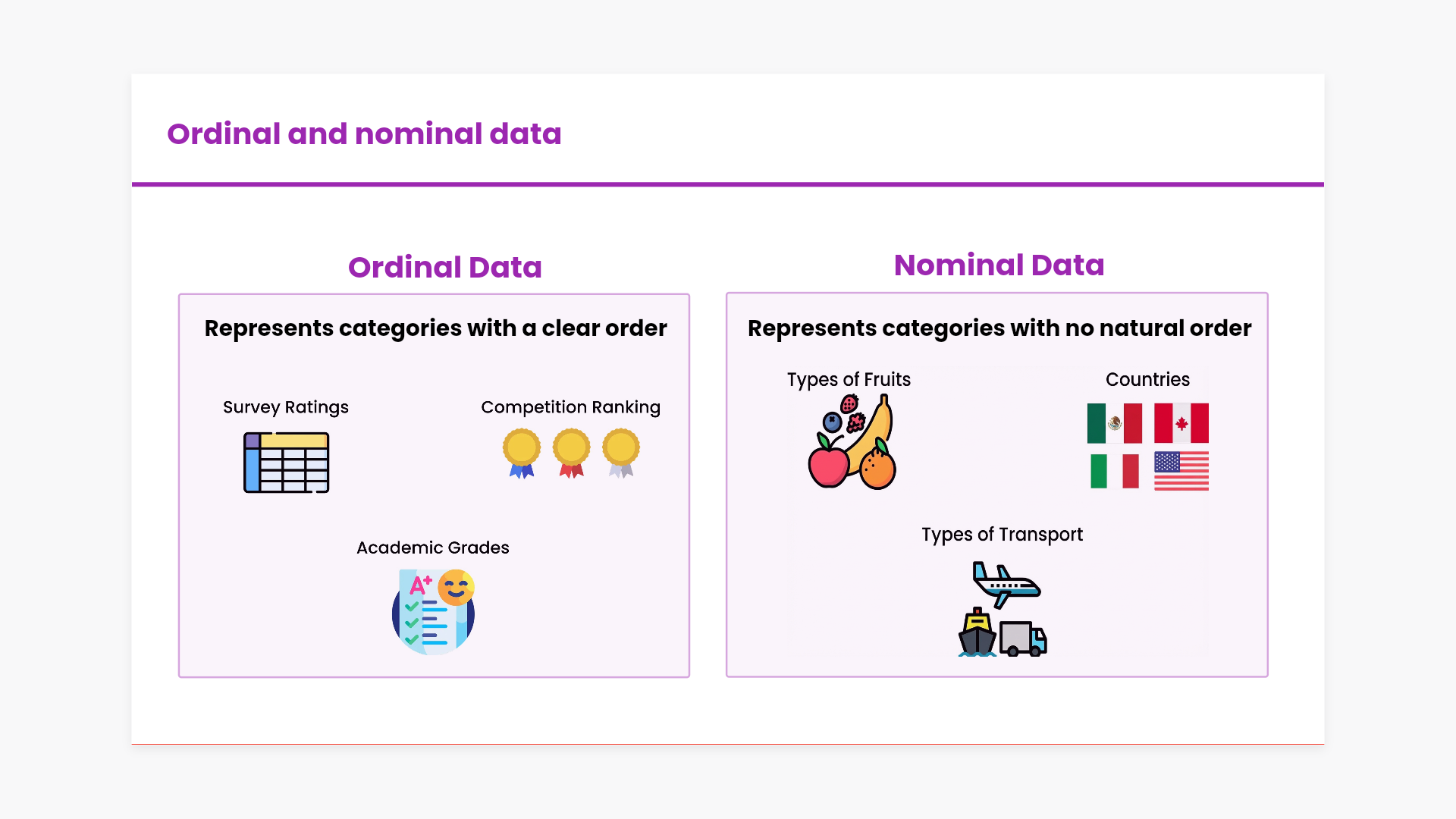Select the 'Types of Transport' label

pos(1002,535)
